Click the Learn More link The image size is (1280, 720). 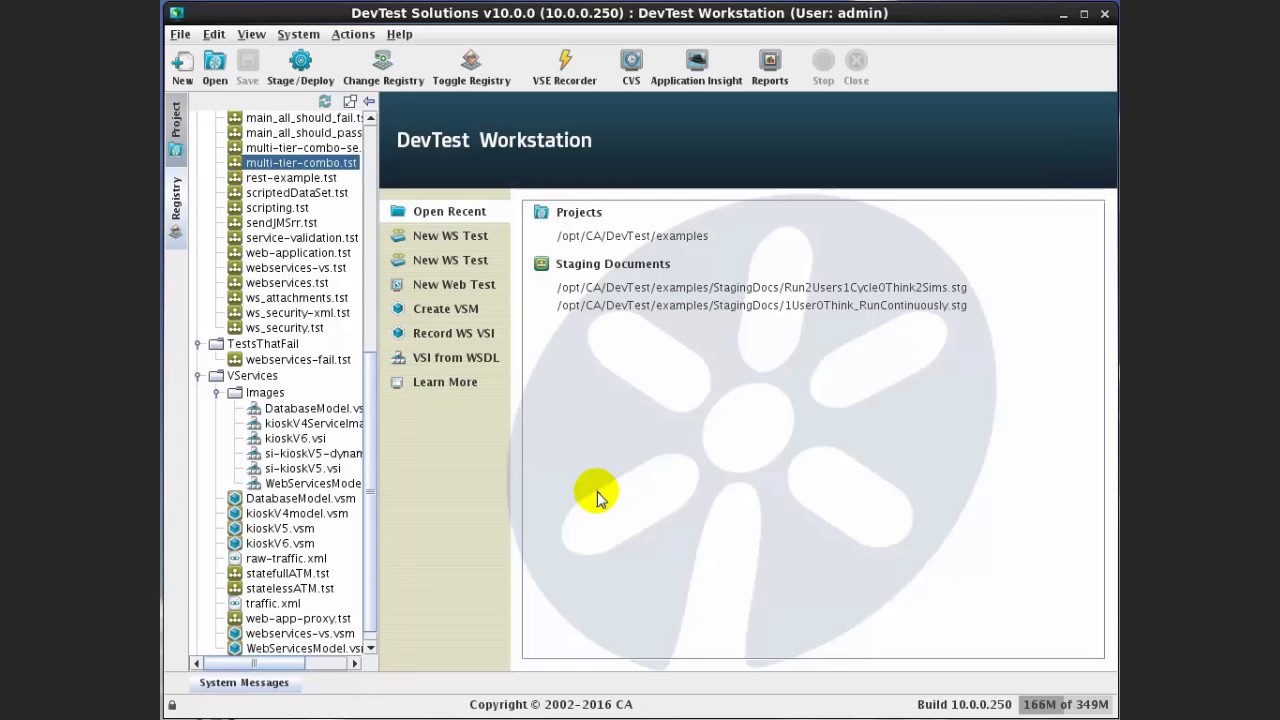[x=445, y=382]
